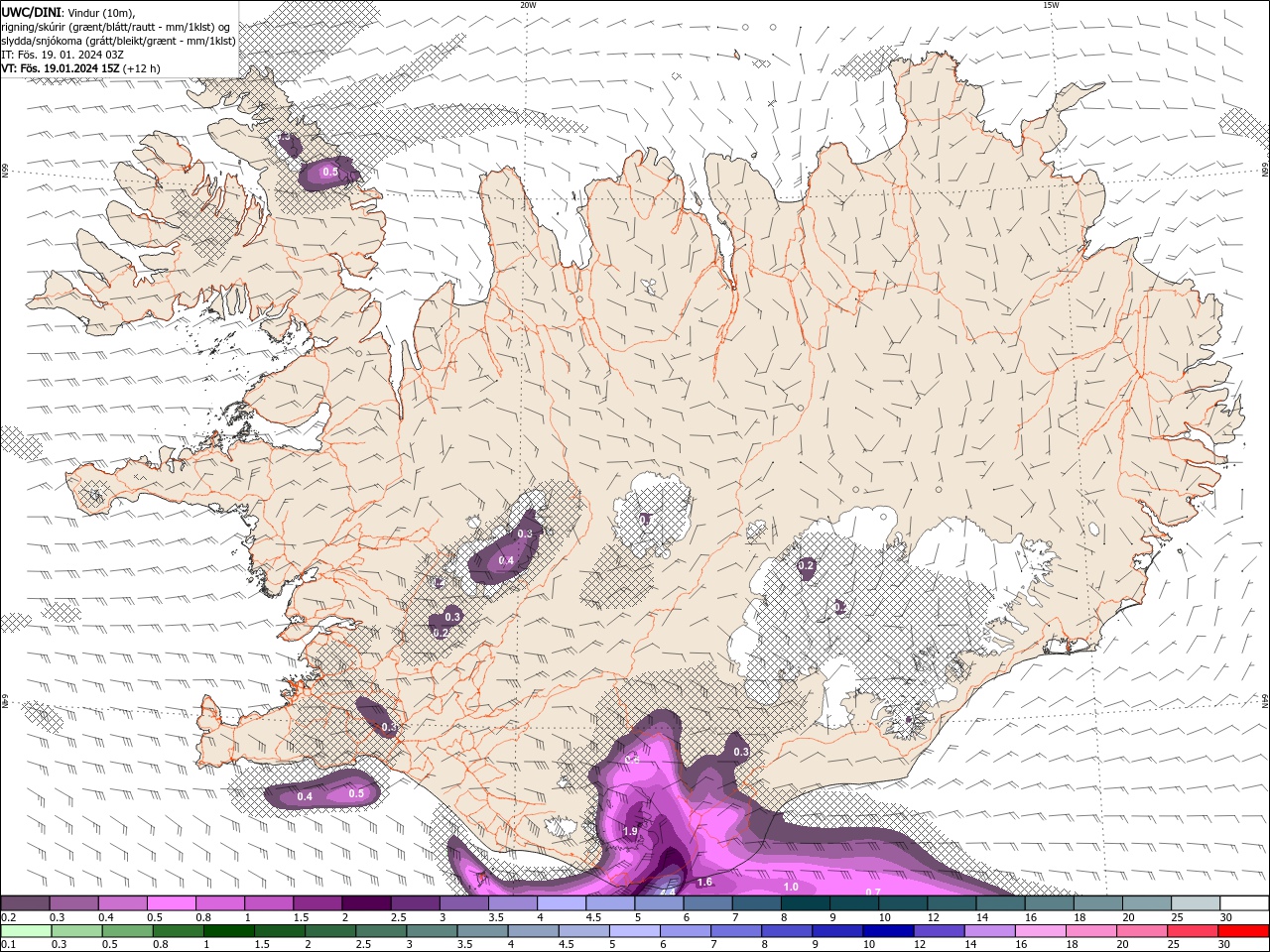Click the deep blue 10–12 swatch, lower legend
The image size is (1270, 952).
(x=887, y=931)
